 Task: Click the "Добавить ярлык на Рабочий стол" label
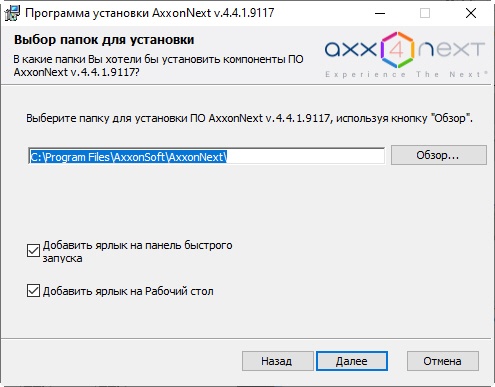click(x=128, y=291)
